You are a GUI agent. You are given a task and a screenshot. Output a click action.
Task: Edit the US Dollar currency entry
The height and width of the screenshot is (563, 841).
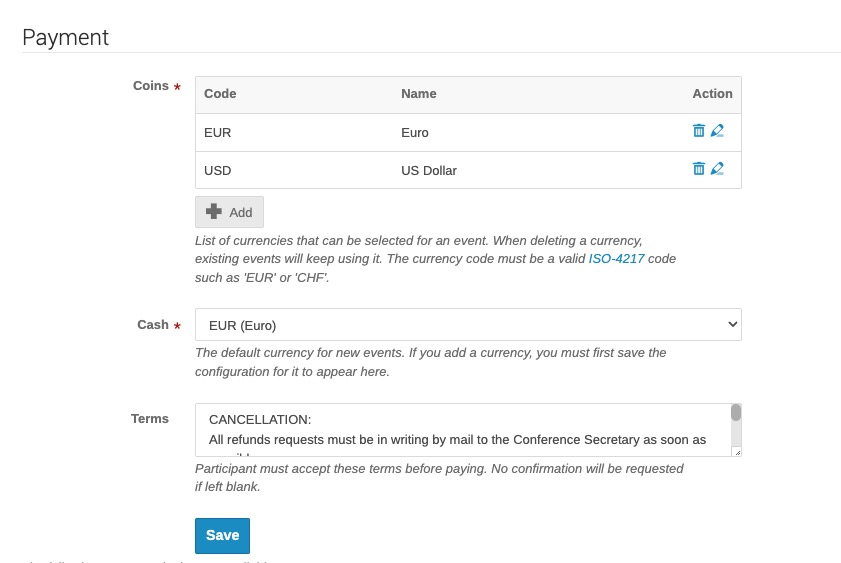pyautogui.click(x=717, y=169)
